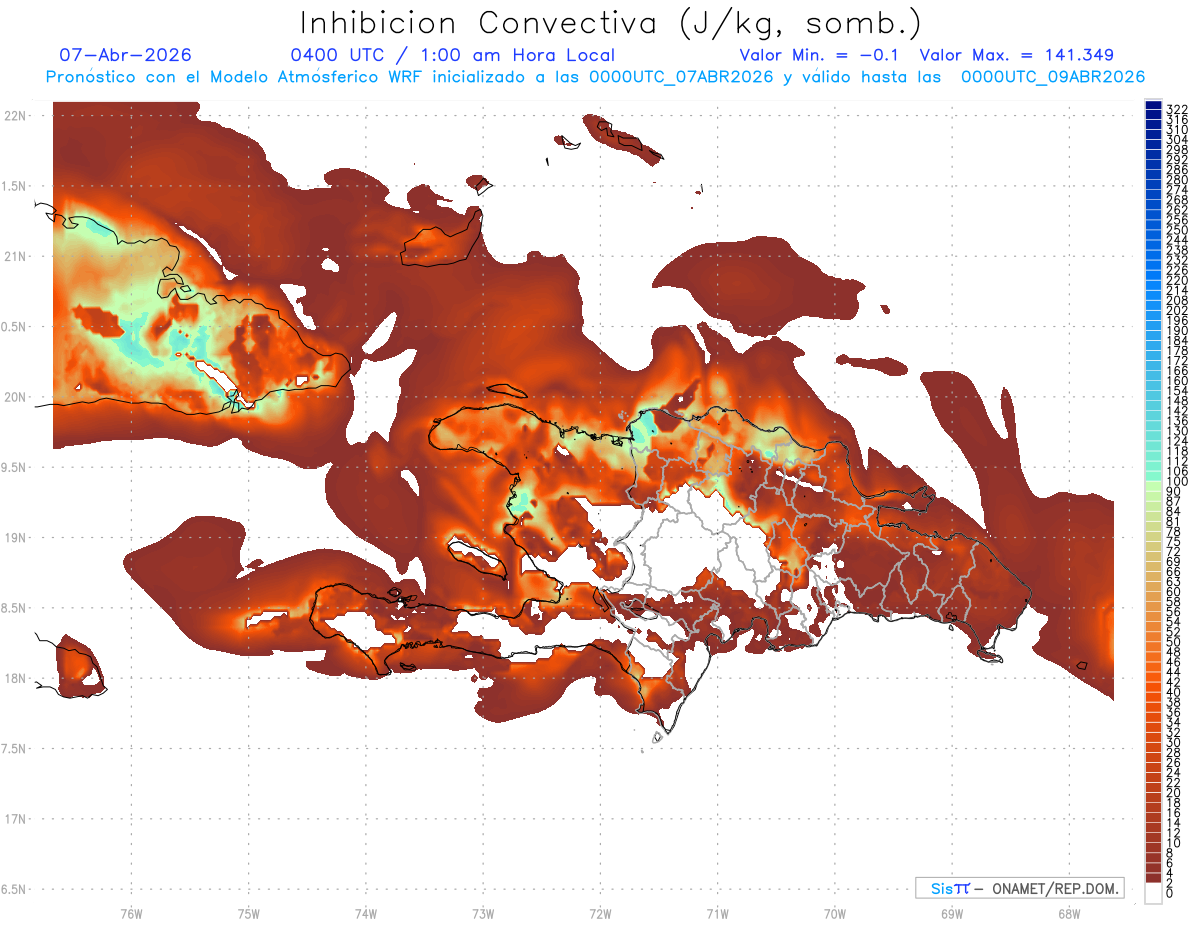Click the WRF model forecast description line
Viewport: 1200px width, 927px height.
click(x=595, y=76)
